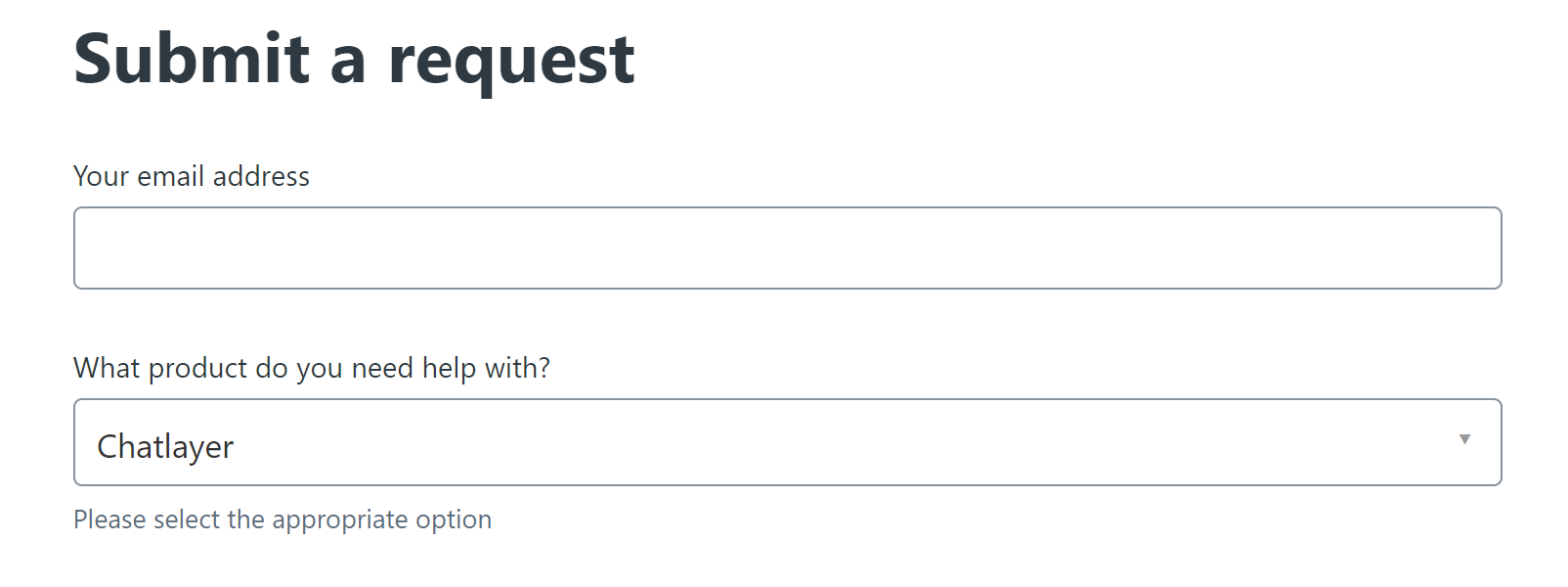Click the dropdown arrow icon beside Chatlayer
The height and width of the screenshot is (587, 1568).
[x=1463, y=440]
